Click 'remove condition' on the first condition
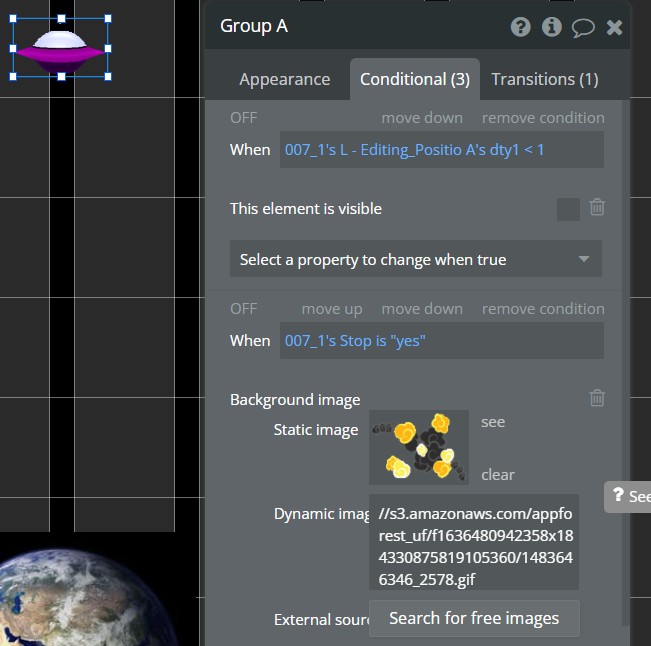This screenshot has height=646, width=651. (x=543, y=118)
